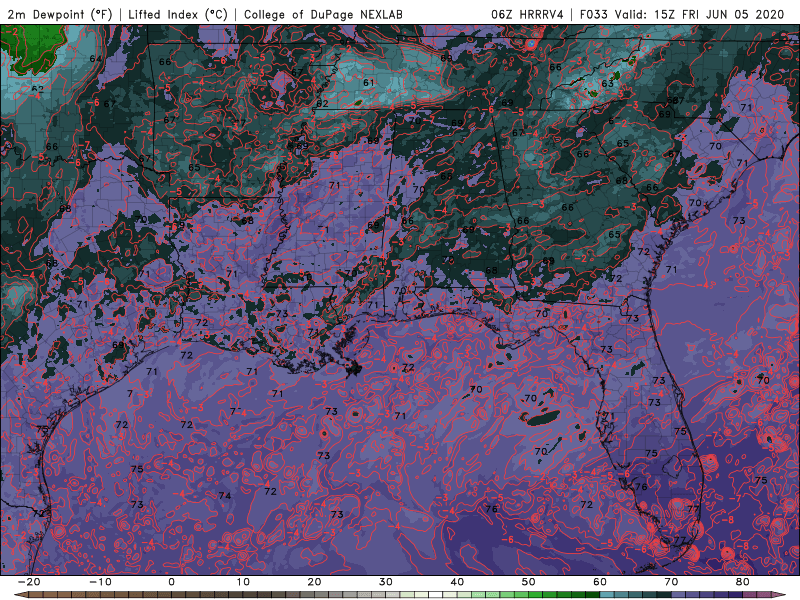Click the "50" color scale label
The height and width of the screenshot is (600, 800).
tap(529, 582)
